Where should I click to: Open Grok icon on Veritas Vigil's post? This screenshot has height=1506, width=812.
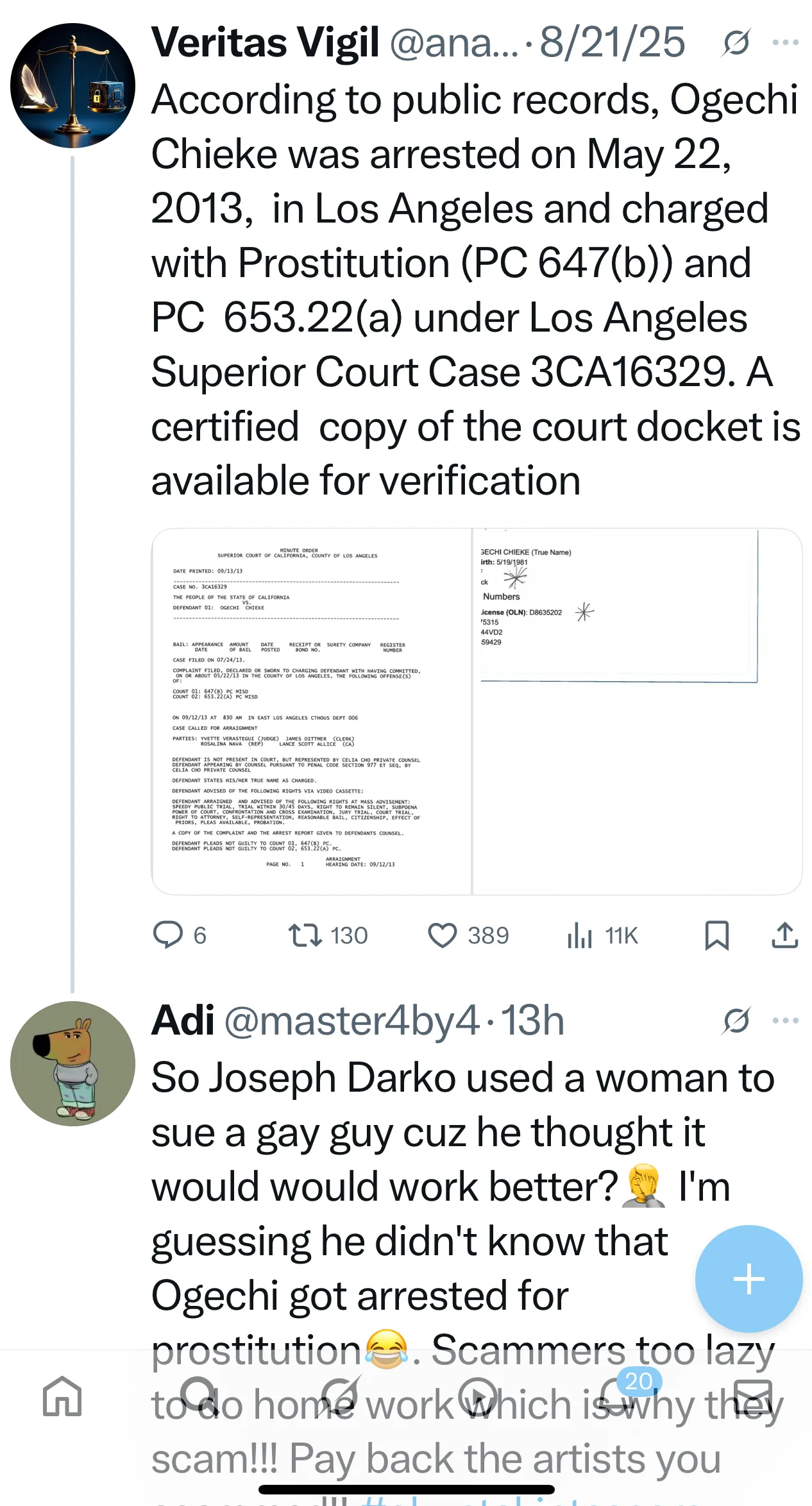tap(736, 43)
